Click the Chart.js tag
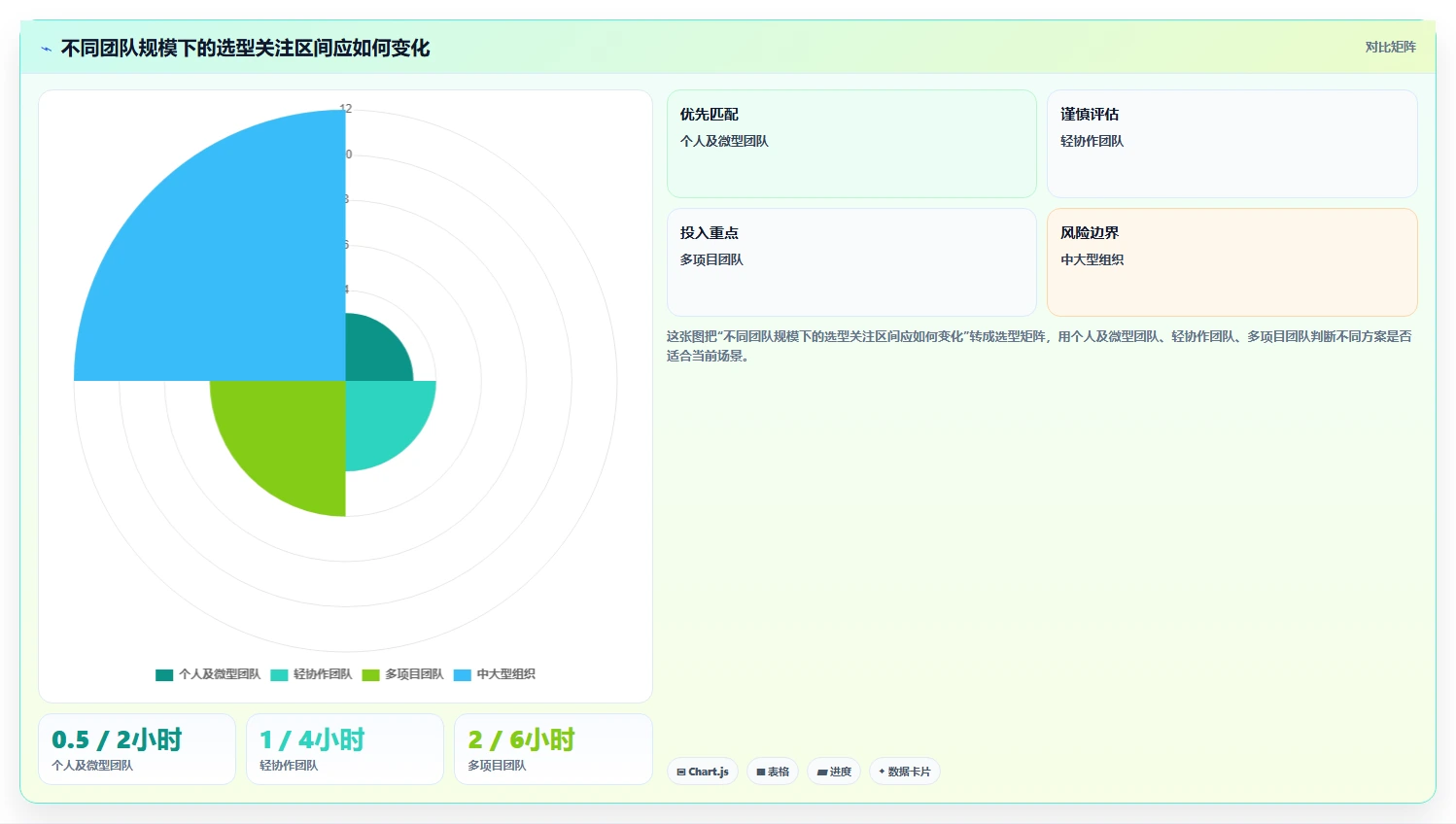1456x824 pixels. coord(703,772)
